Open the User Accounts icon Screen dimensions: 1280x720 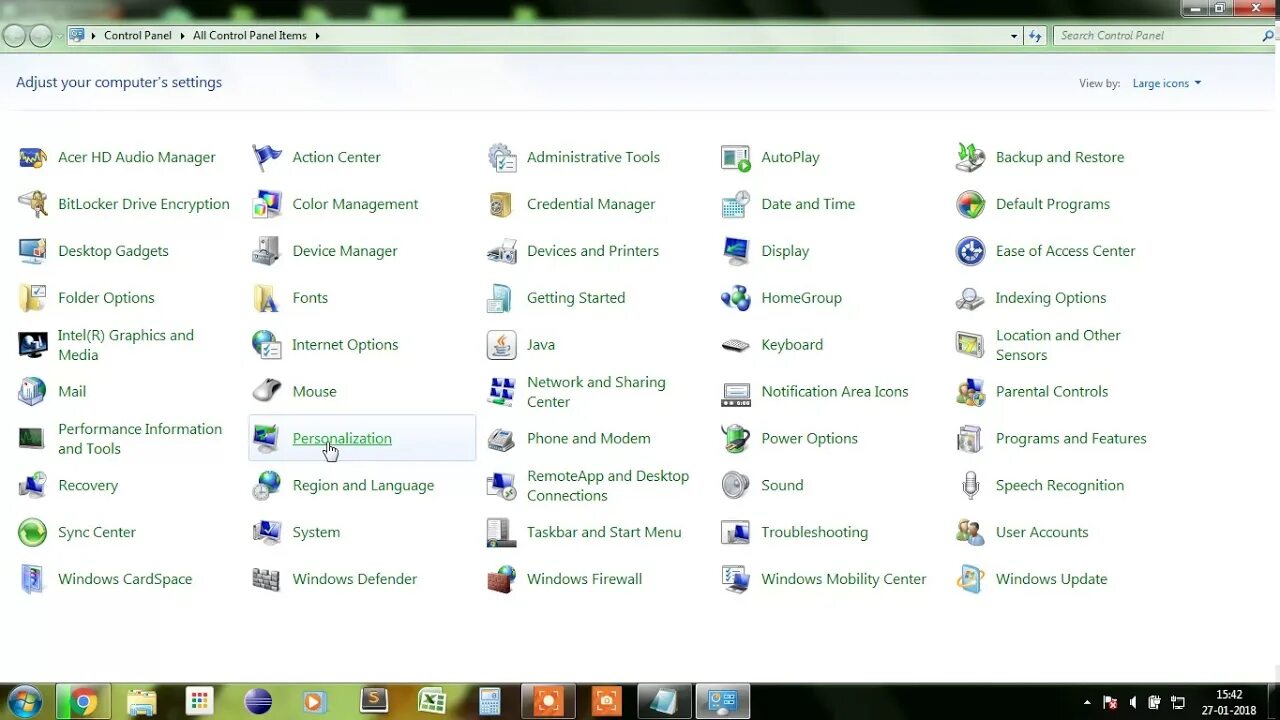coord(970,532)
